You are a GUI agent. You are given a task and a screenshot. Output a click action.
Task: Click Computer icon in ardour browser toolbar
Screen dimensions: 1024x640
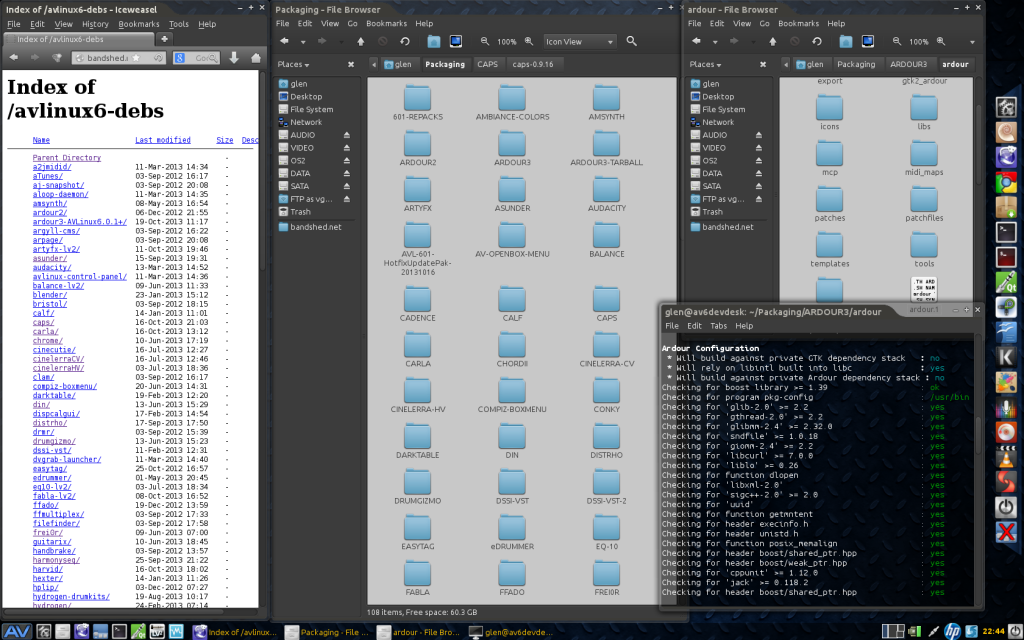(x=868, y=41)
